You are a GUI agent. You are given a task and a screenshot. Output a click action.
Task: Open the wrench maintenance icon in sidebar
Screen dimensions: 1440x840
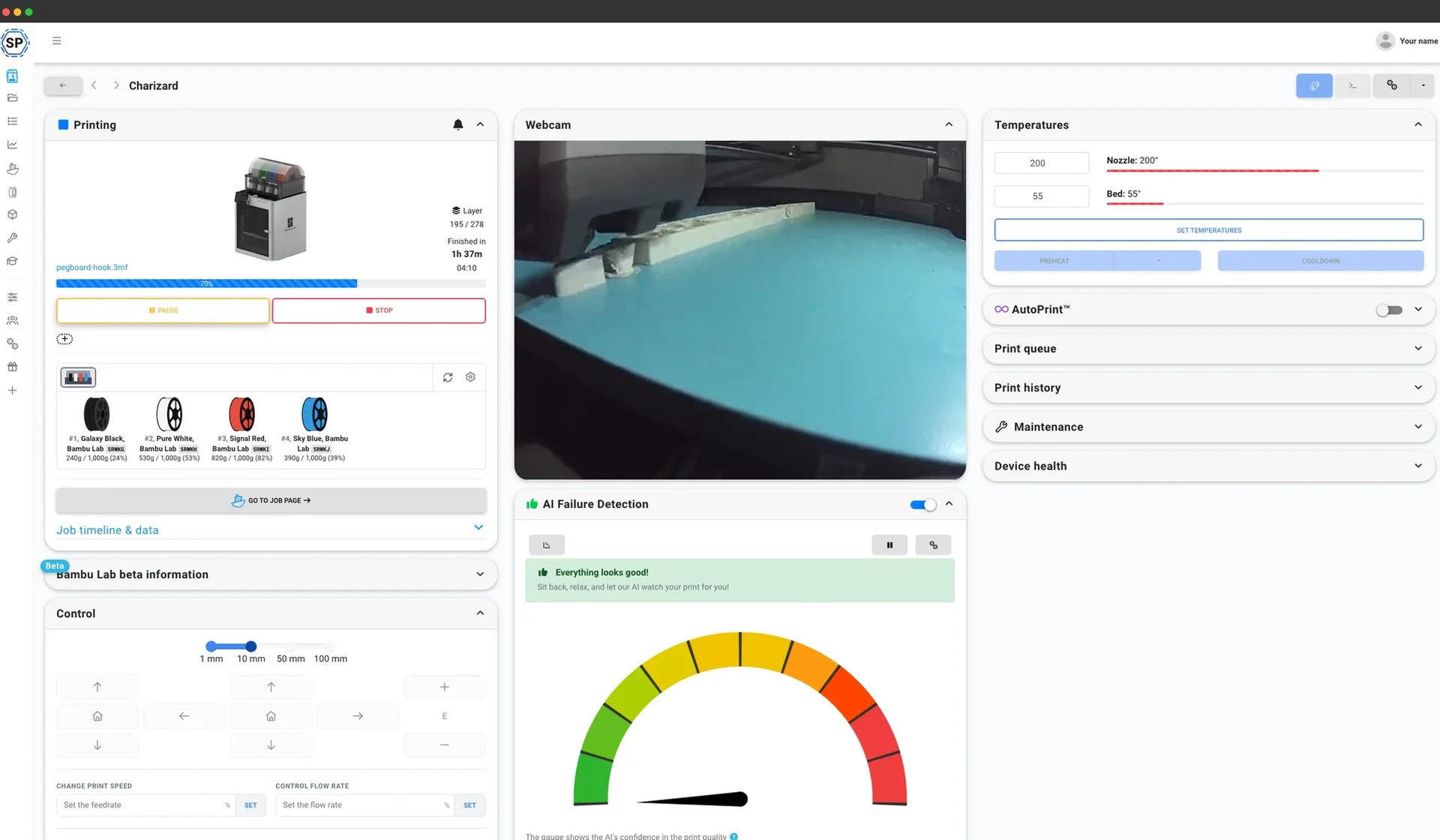(x=12, y=238)
